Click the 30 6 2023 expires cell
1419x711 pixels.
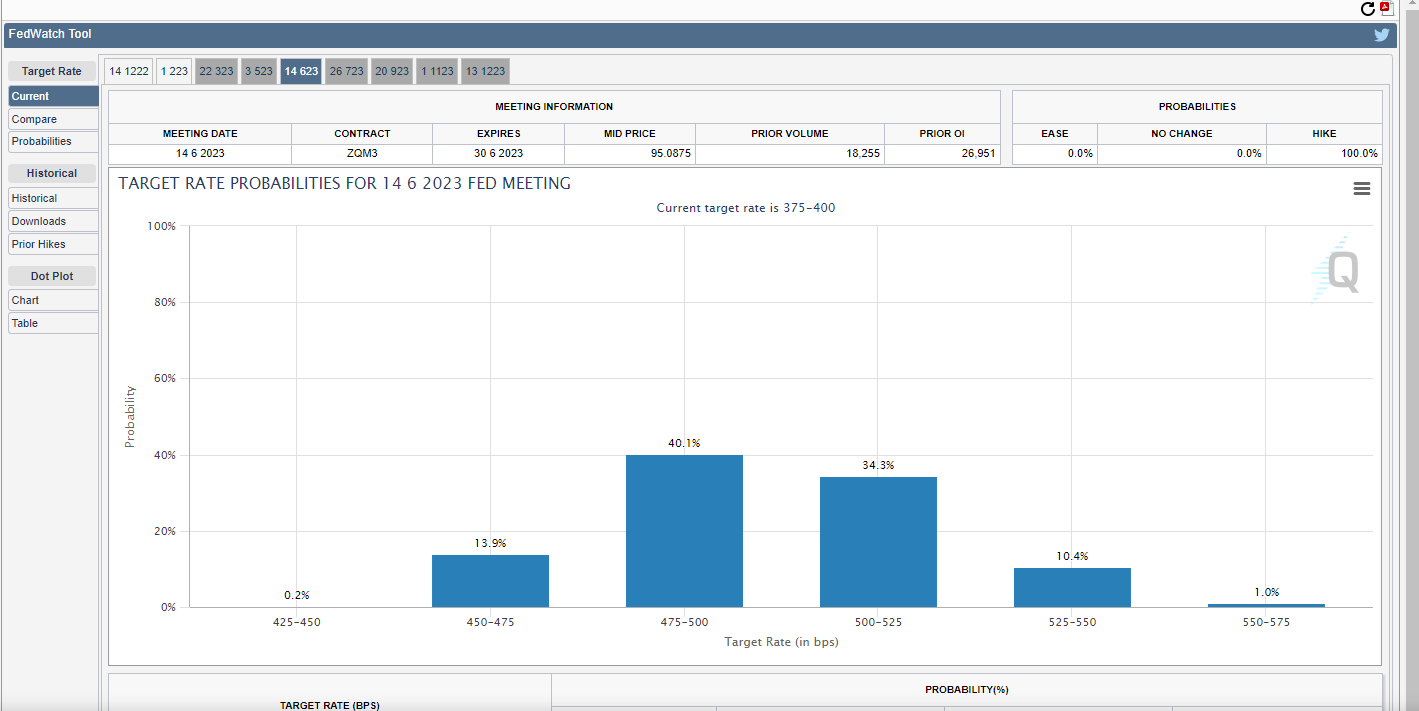pyautogui.click(x=498, y=154)
